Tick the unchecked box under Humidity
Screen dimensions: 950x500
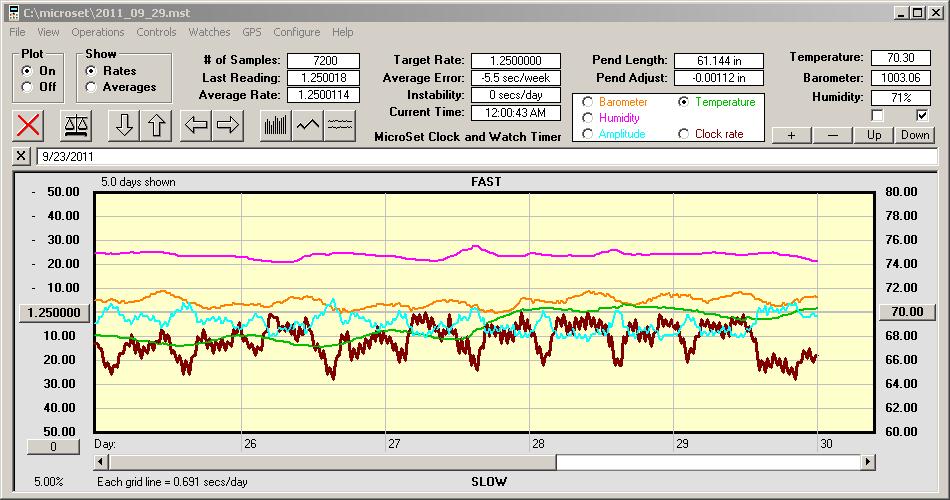click(877, 115)
